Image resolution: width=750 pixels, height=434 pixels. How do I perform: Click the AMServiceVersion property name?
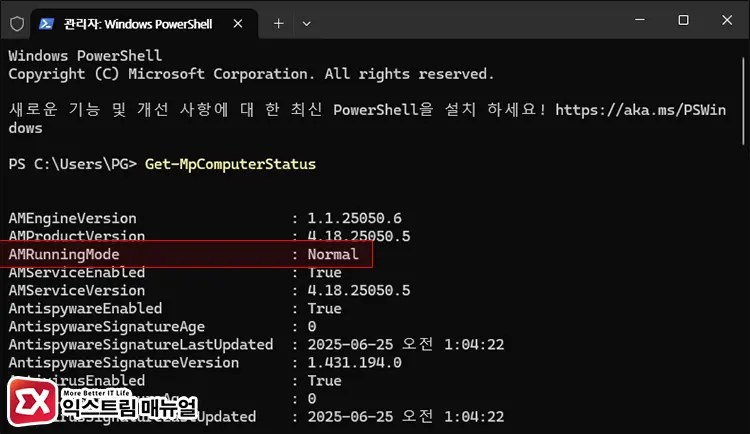tap(77, 290)
